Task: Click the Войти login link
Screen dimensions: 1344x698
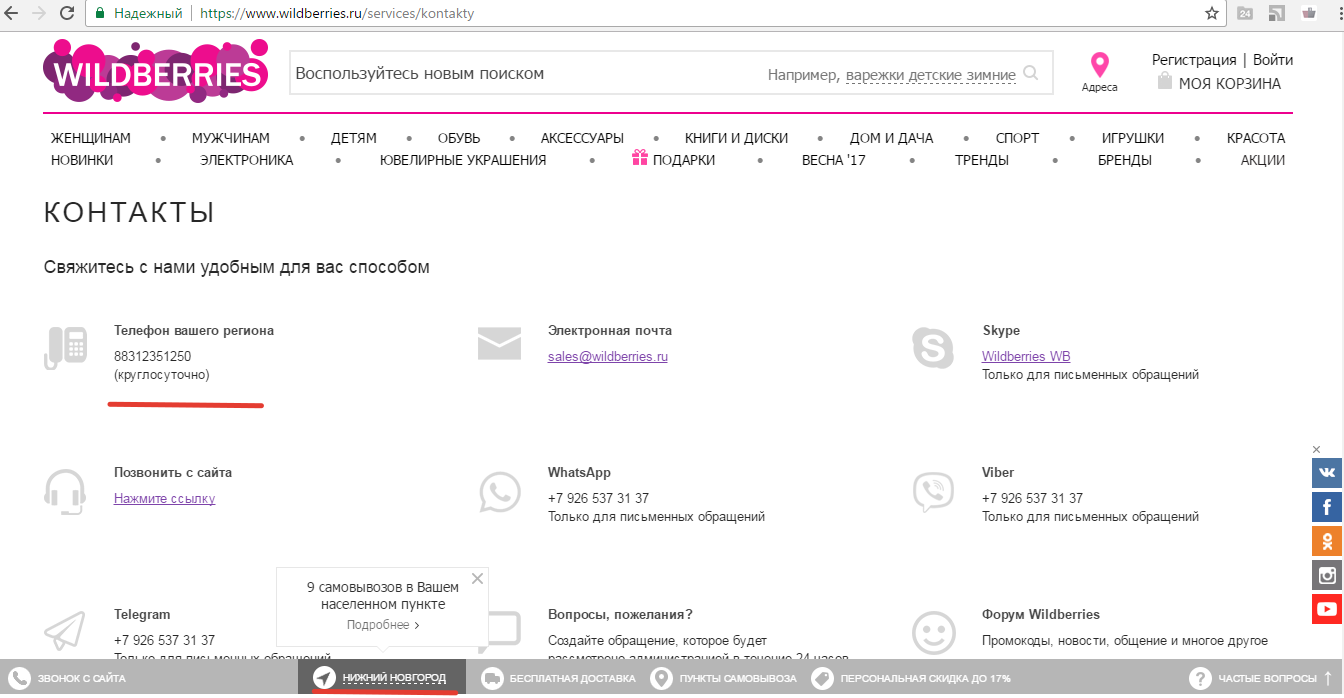Action: pos(1273,60)
